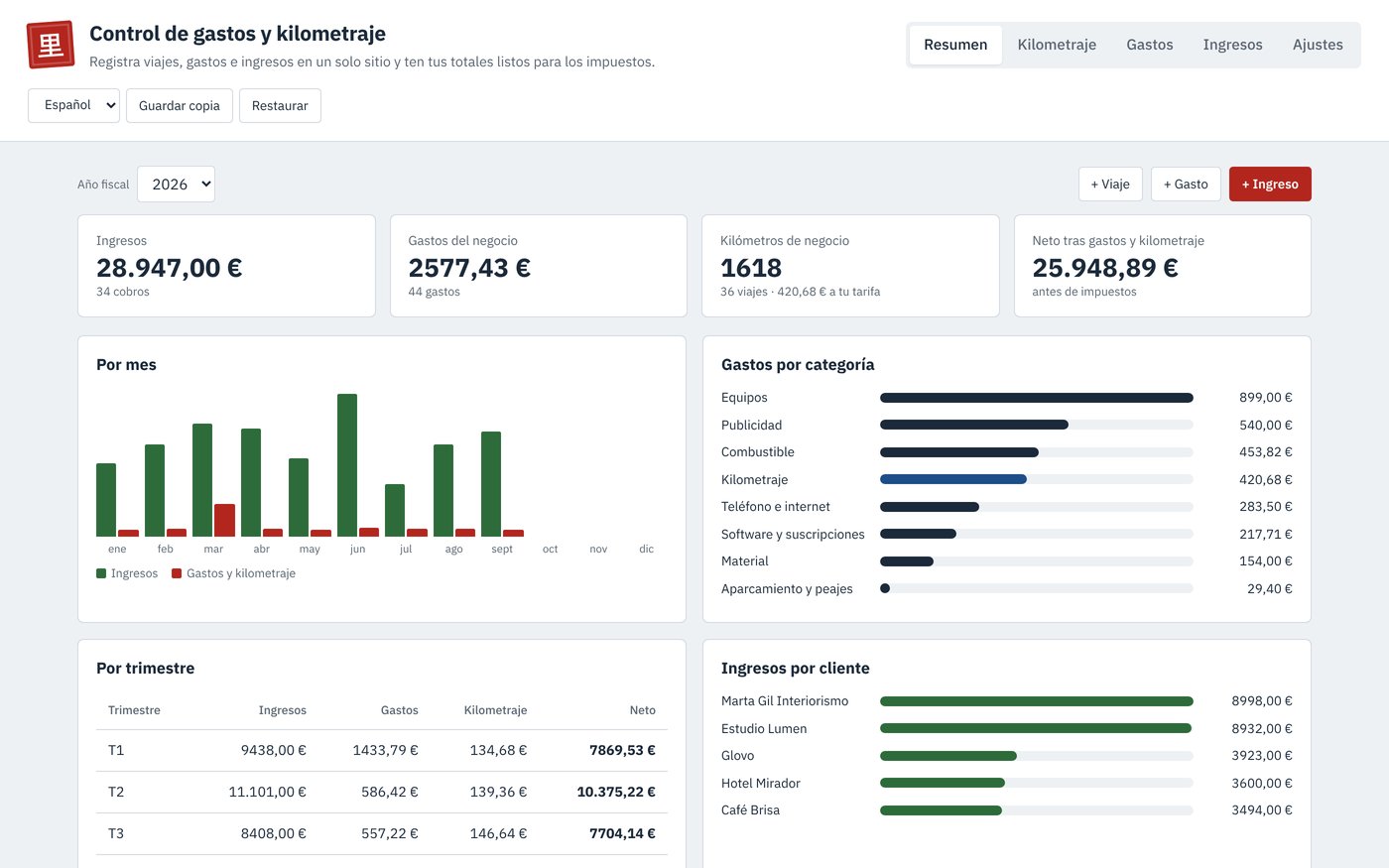Switch to the Resumen tab

point(955,45)
